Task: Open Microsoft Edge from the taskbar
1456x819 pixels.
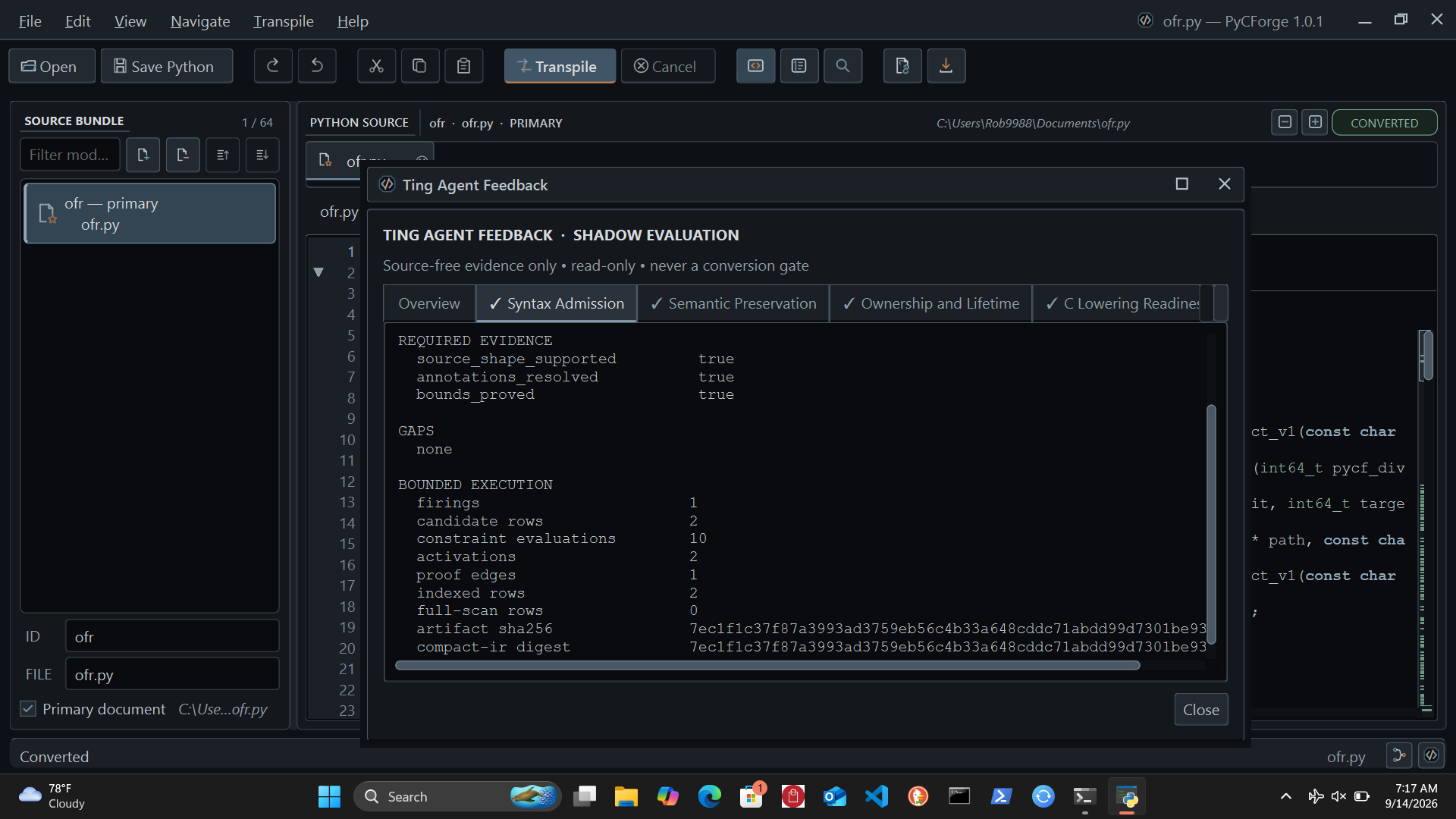Action: tap(710, 796)
